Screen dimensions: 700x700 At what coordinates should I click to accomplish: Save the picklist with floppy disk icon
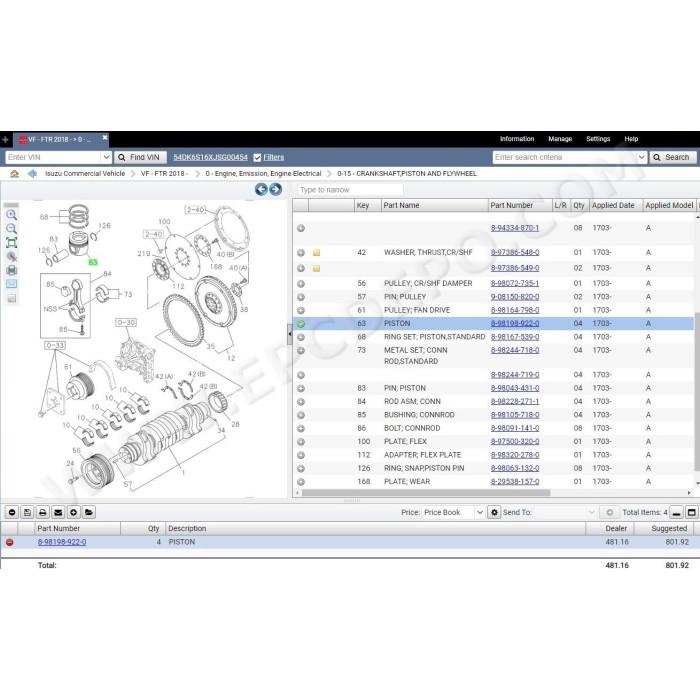(27, 512)
